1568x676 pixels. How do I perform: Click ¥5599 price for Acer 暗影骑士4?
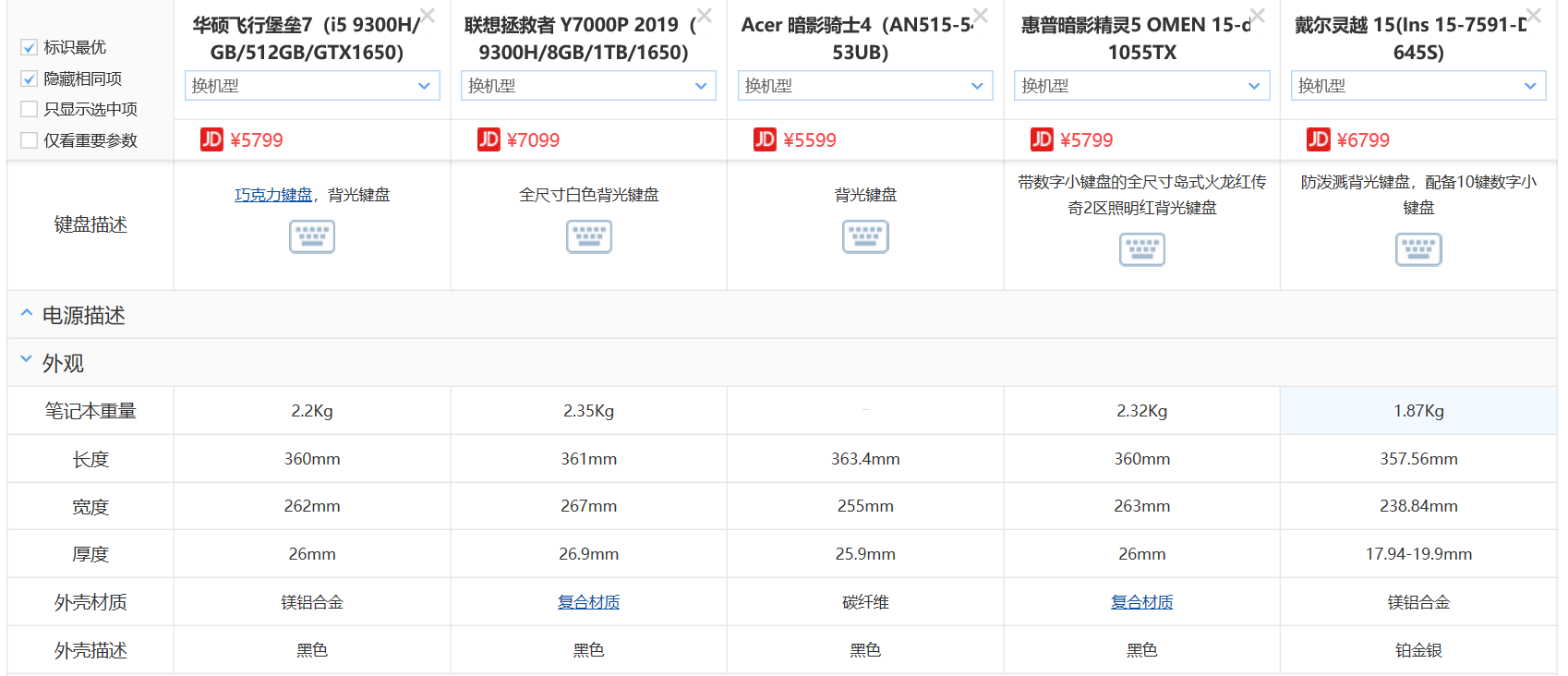[810, 140]
